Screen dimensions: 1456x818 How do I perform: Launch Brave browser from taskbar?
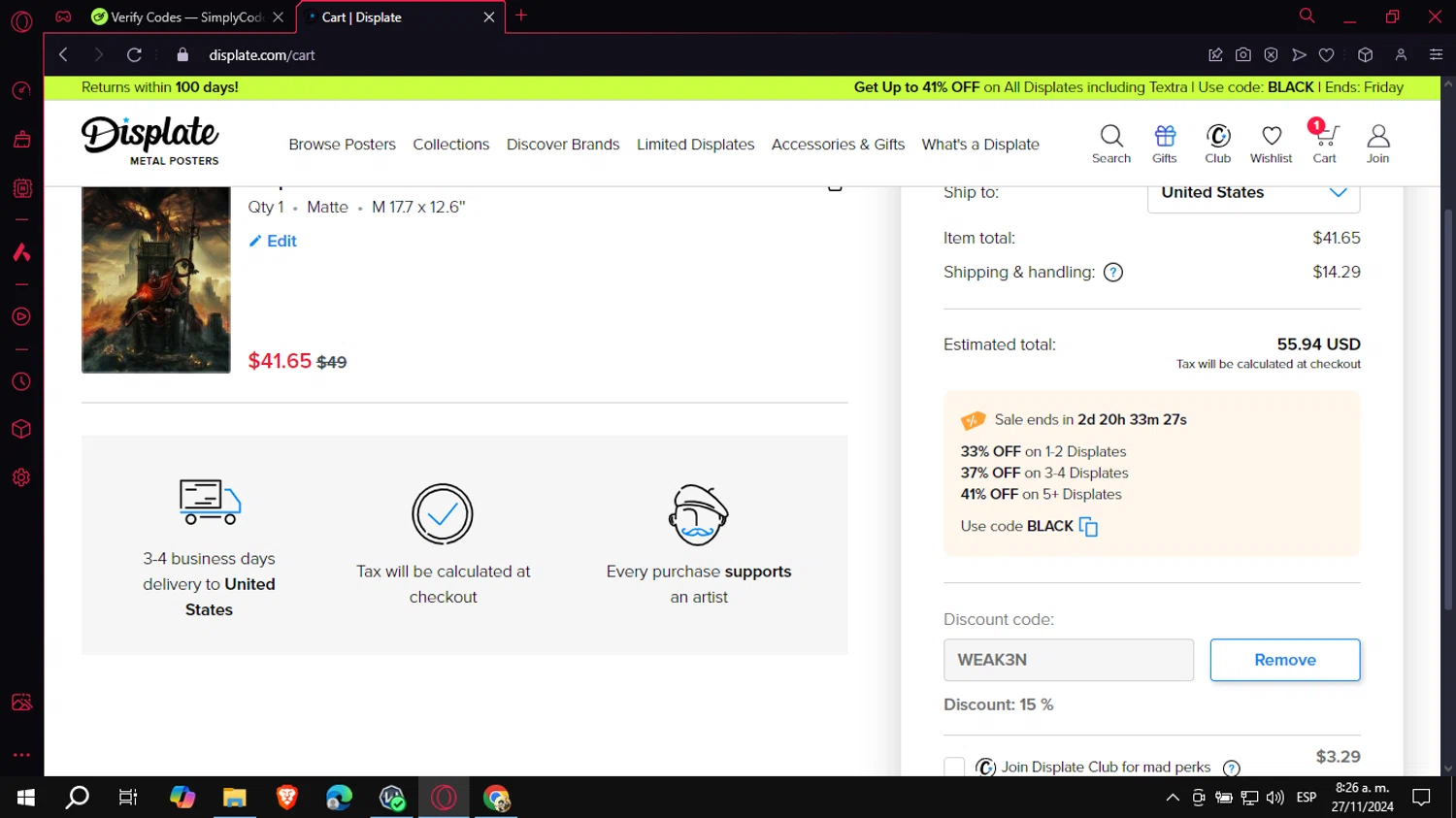pos(286,798)
